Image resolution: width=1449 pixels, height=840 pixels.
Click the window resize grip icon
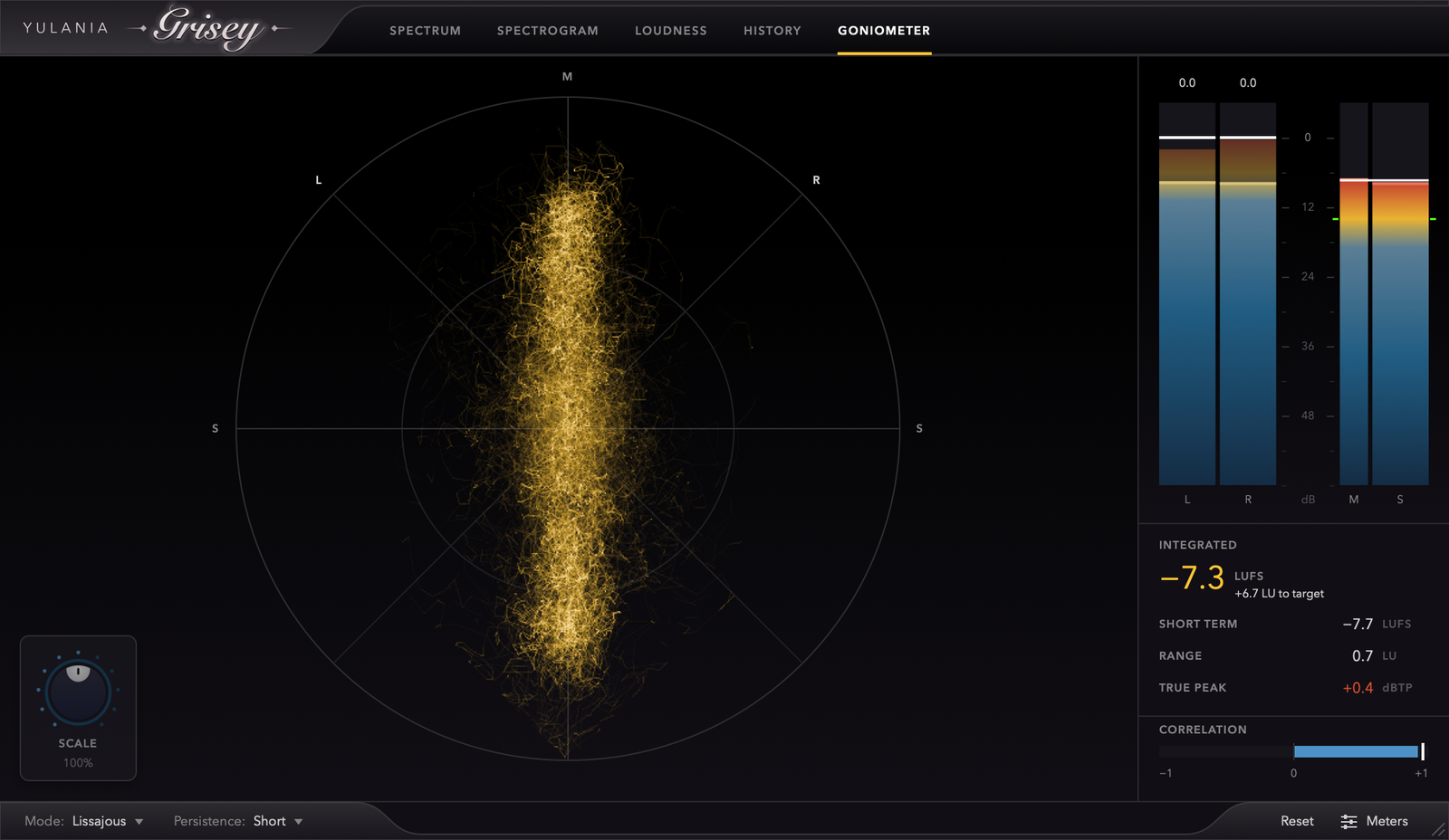(x=1438, y=828)
